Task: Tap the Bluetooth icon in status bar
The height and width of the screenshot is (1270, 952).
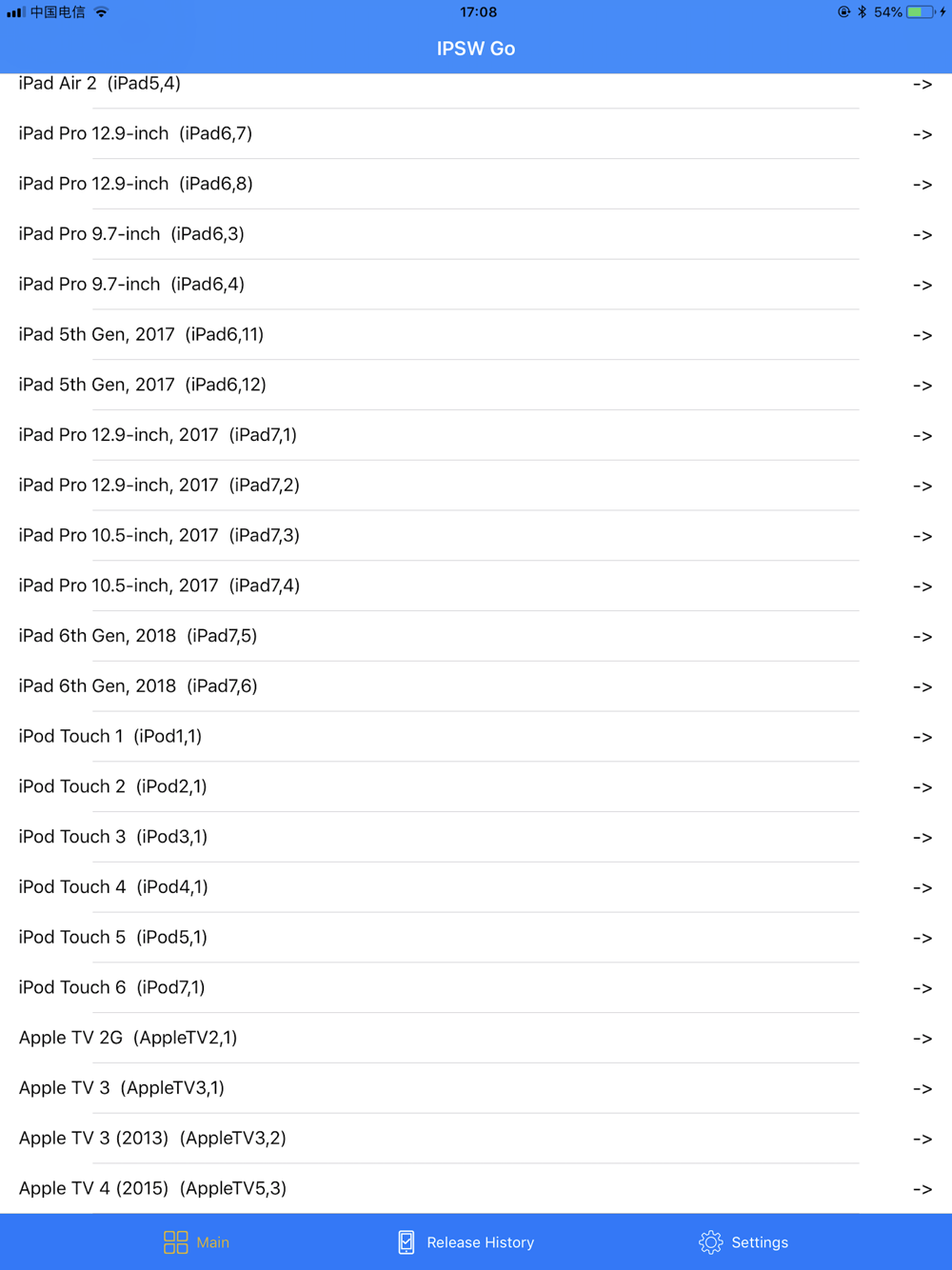Action: coord(862,12)
